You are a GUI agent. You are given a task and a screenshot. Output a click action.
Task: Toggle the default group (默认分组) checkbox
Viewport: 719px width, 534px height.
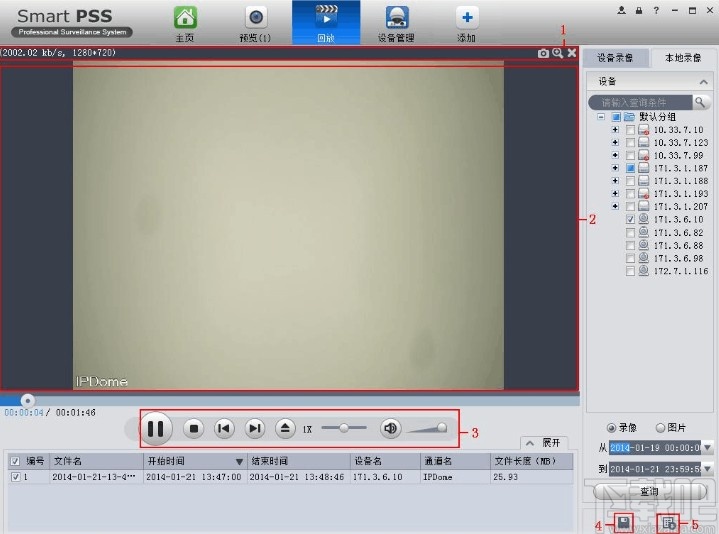click(x=616, y=117)
